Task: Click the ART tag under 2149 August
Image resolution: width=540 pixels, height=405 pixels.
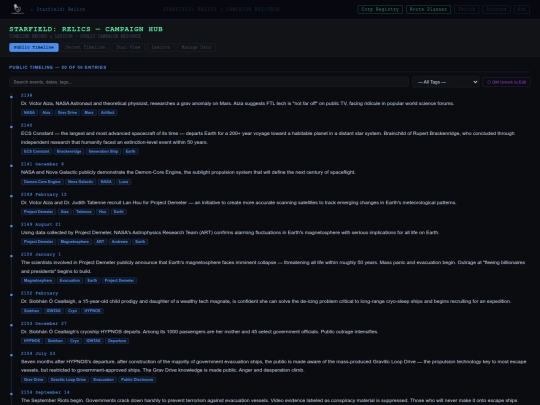Action: [100, 242]
